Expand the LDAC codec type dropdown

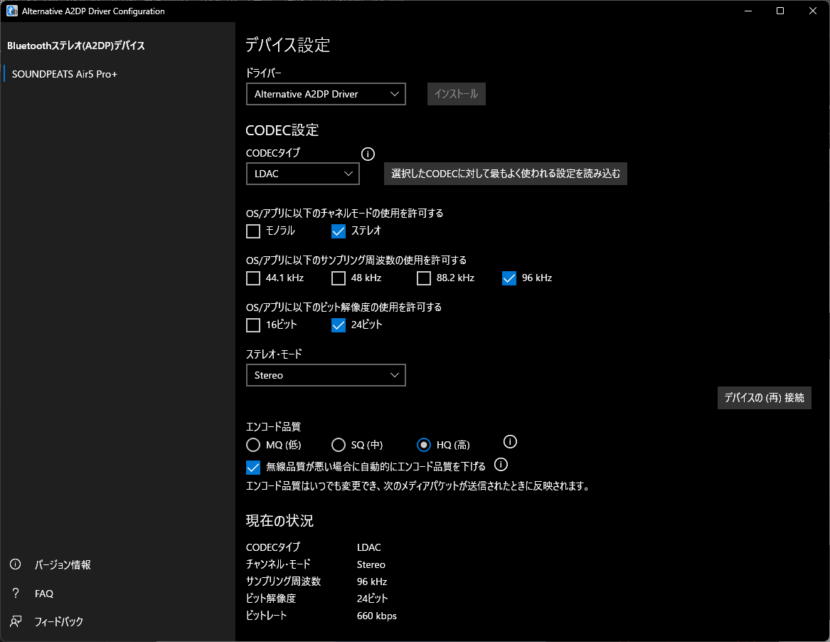coord(303,174)
